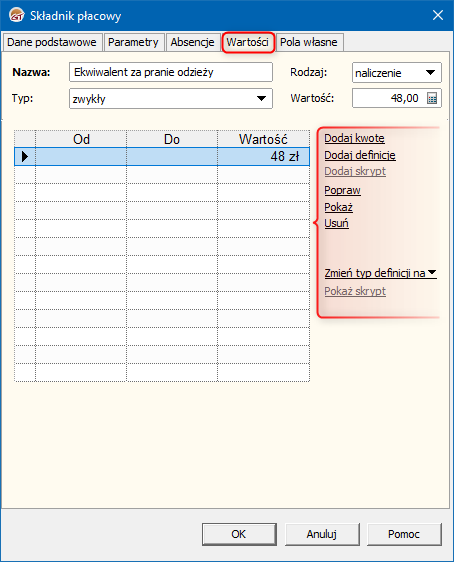Viewport: 454px width, 562px height.
Task: Open the Parametry tab
Action: 133,42
